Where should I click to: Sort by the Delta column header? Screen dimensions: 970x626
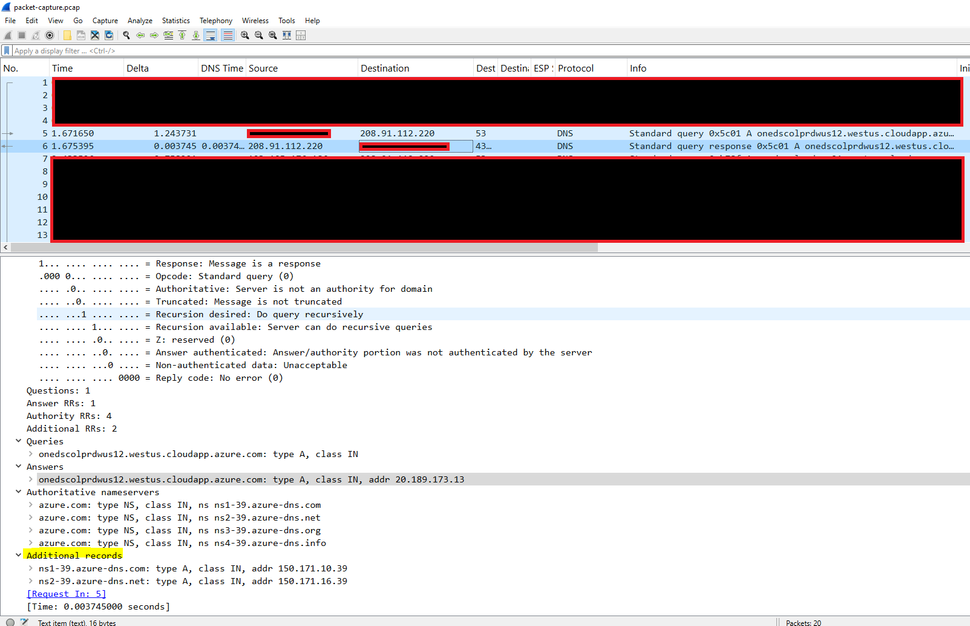[x=161, y=68]
